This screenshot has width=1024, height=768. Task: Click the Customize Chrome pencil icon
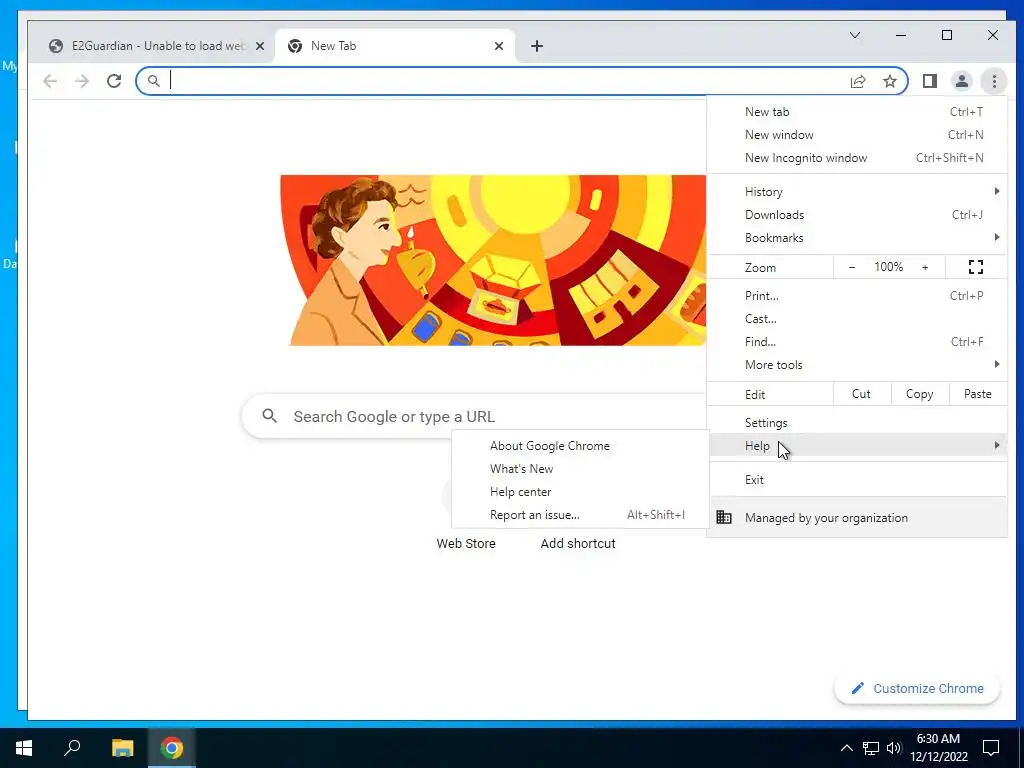tap(857, 688)
